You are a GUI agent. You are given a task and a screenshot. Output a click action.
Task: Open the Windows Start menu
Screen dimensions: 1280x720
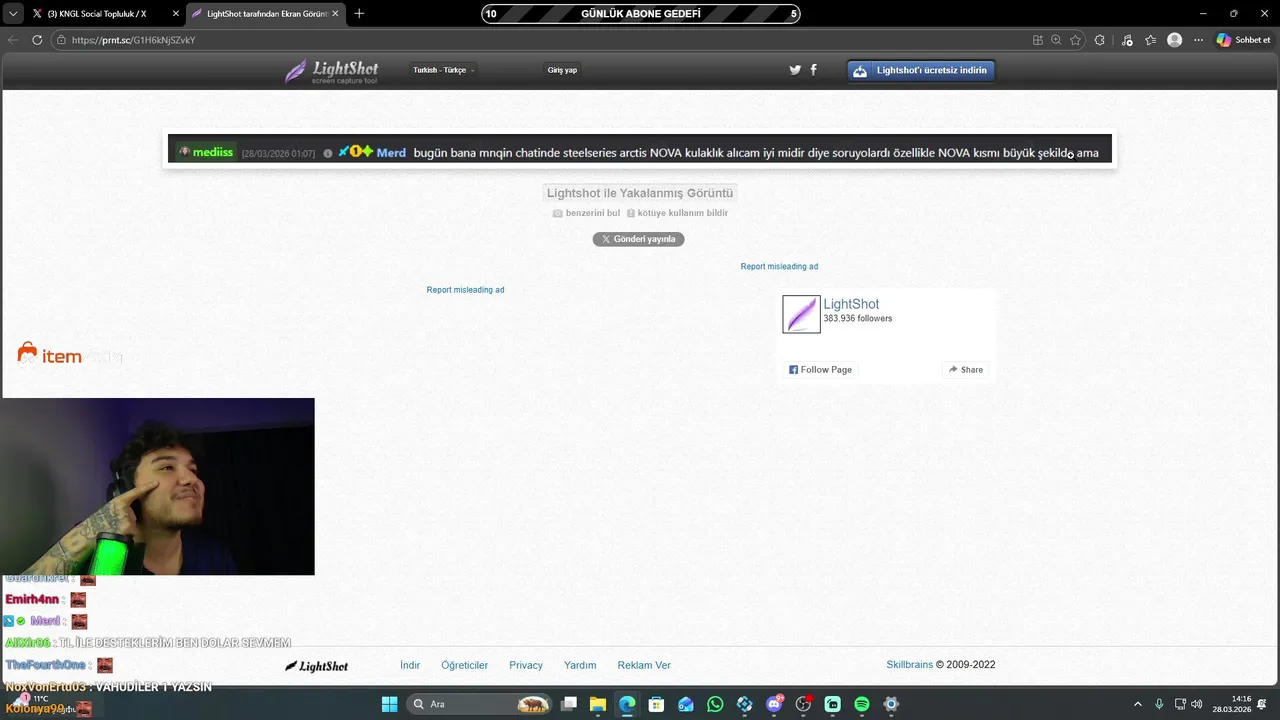389,704
